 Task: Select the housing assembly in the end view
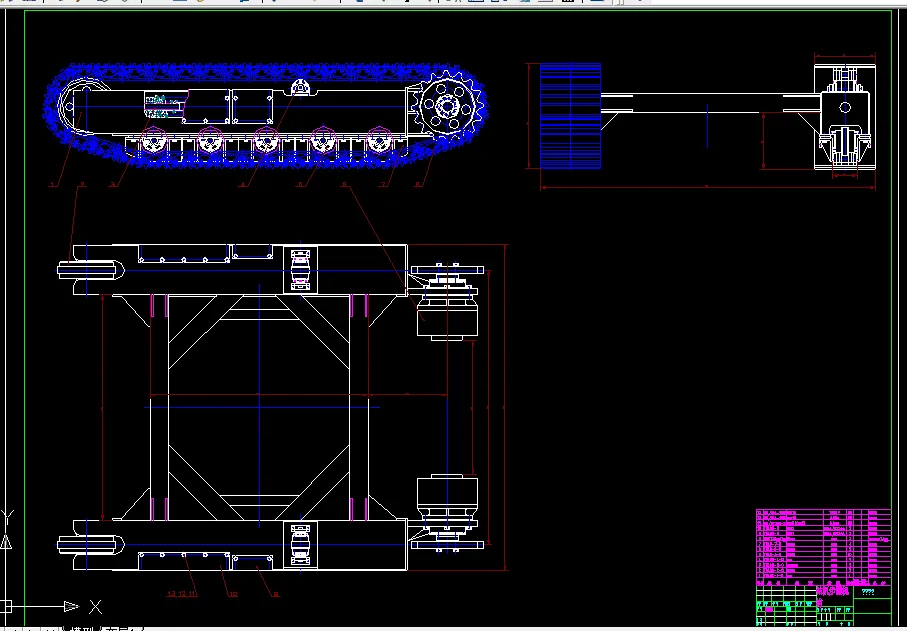pos(845,117)
